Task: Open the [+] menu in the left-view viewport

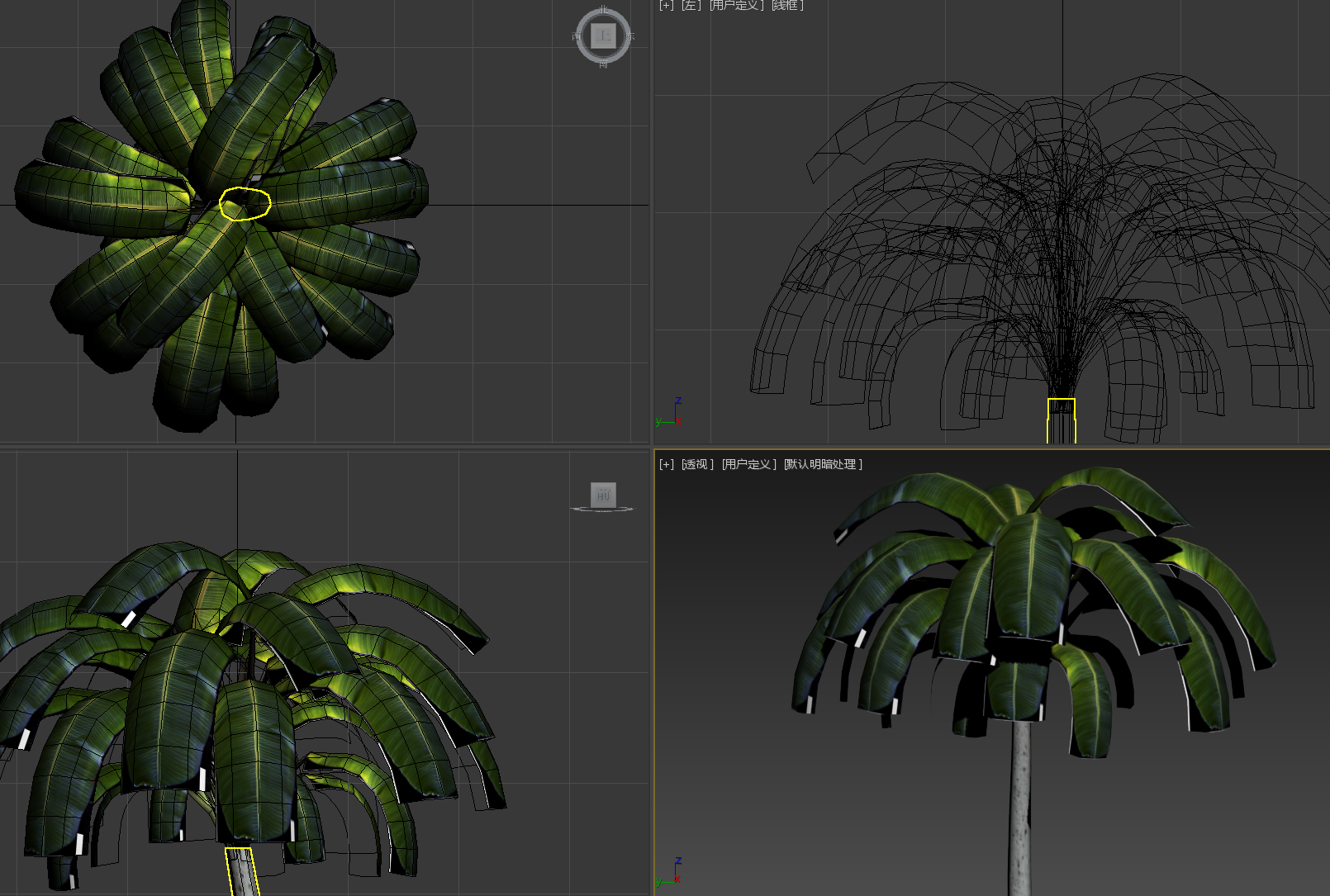Action: tap(666, 6)
